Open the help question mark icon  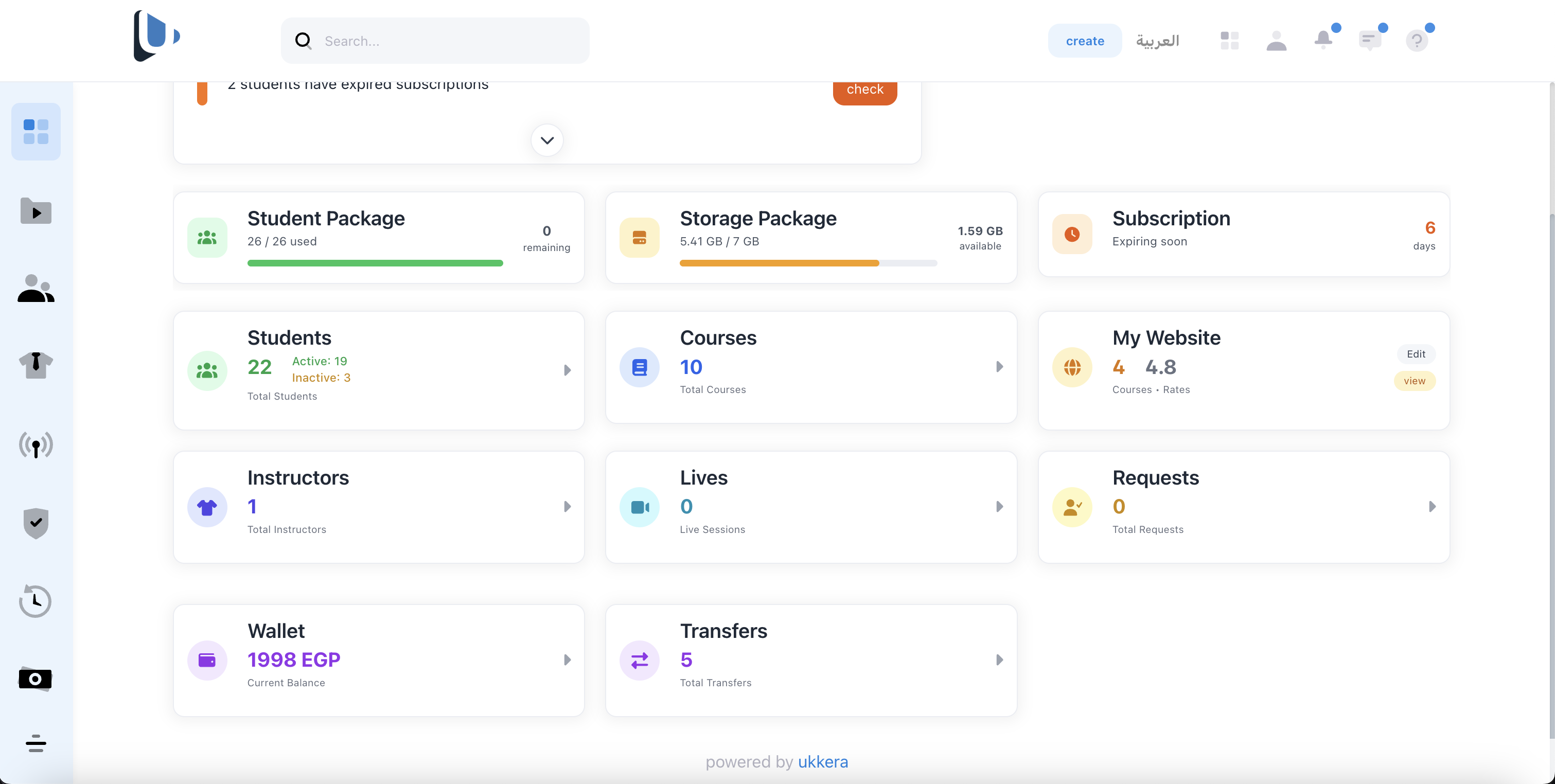(x=1417, y=41)
